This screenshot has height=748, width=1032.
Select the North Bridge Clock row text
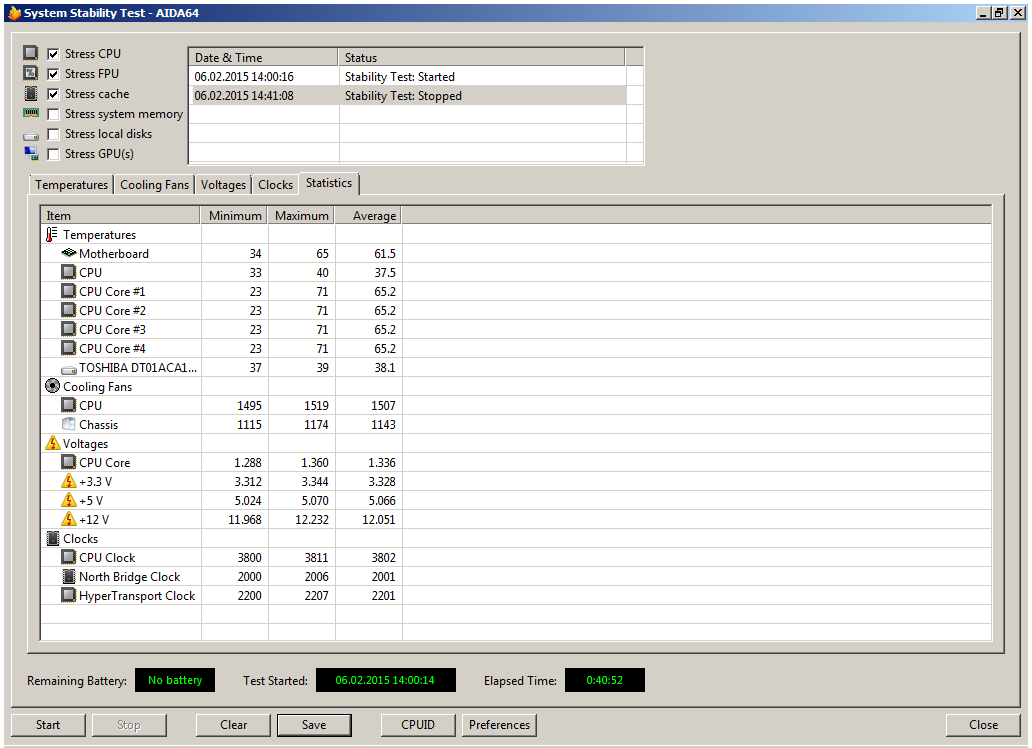(x=130, y=576)
